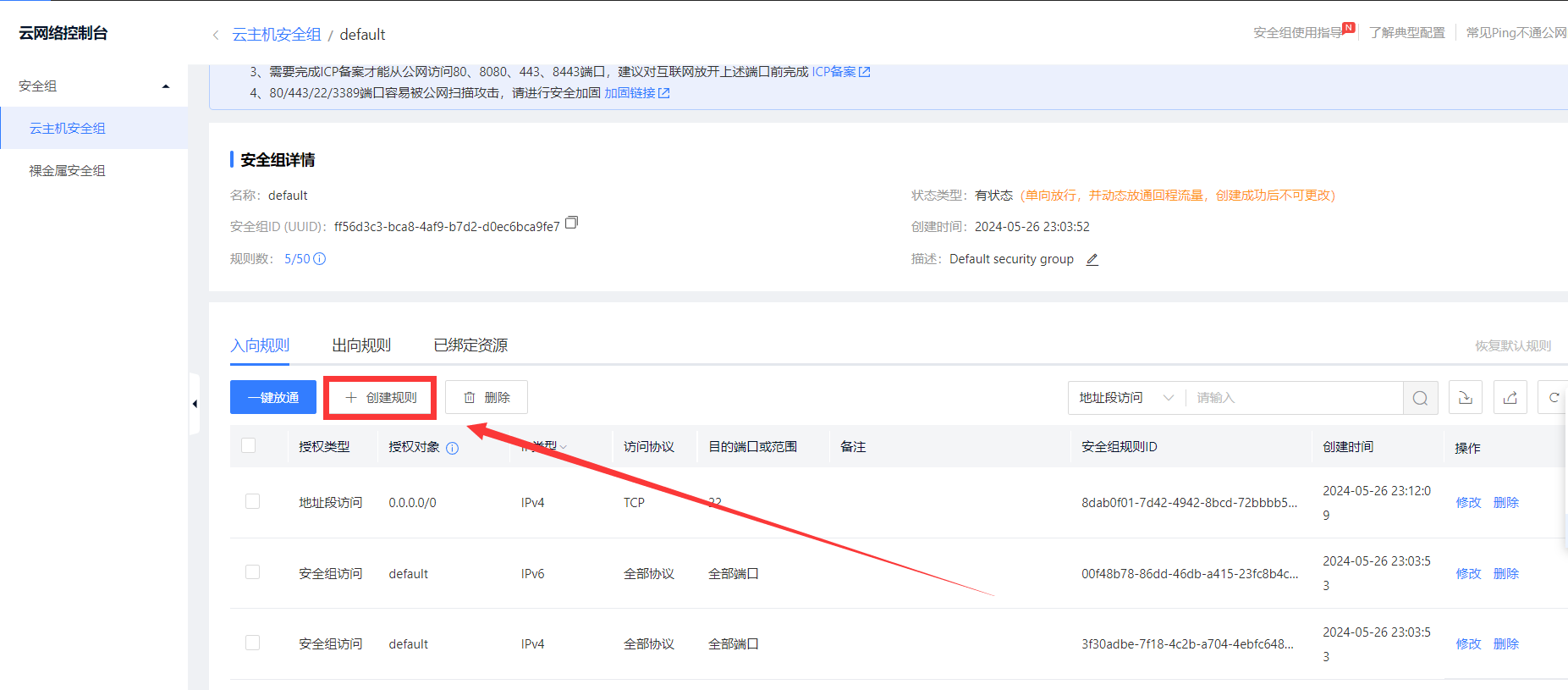Toggle the select-all rules checkbox
The width and height of the screenshot is (1568, 690).
249,445
